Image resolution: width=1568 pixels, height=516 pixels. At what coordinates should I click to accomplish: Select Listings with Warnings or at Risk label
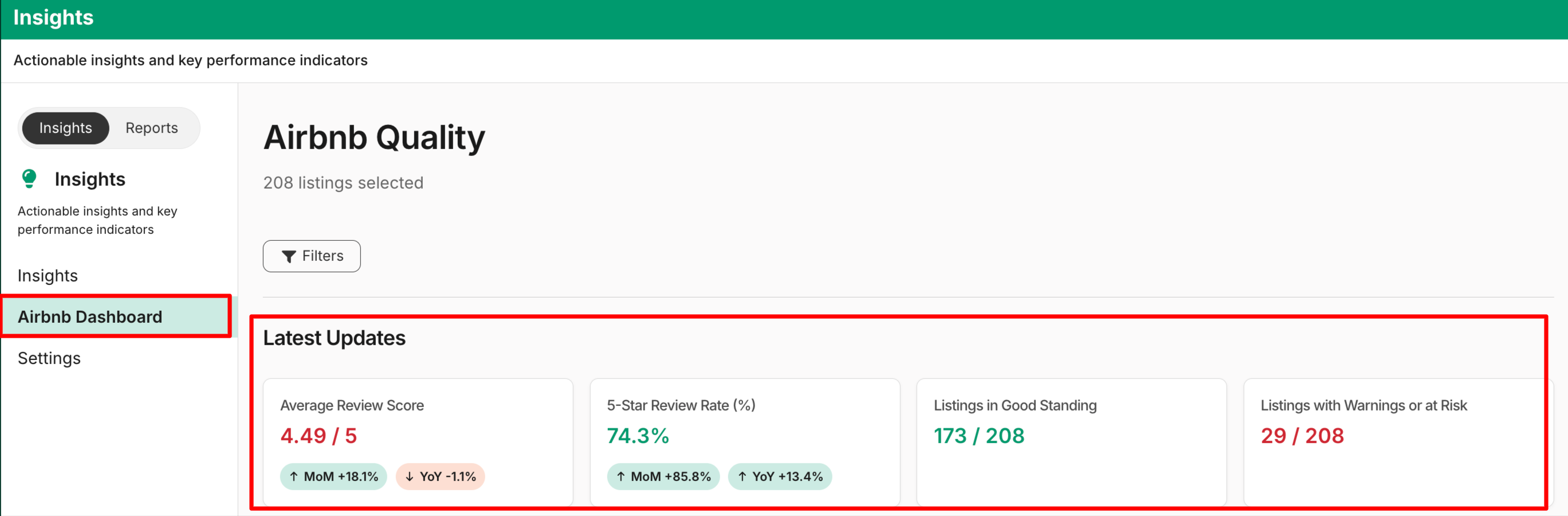[x=1364, y=405]
